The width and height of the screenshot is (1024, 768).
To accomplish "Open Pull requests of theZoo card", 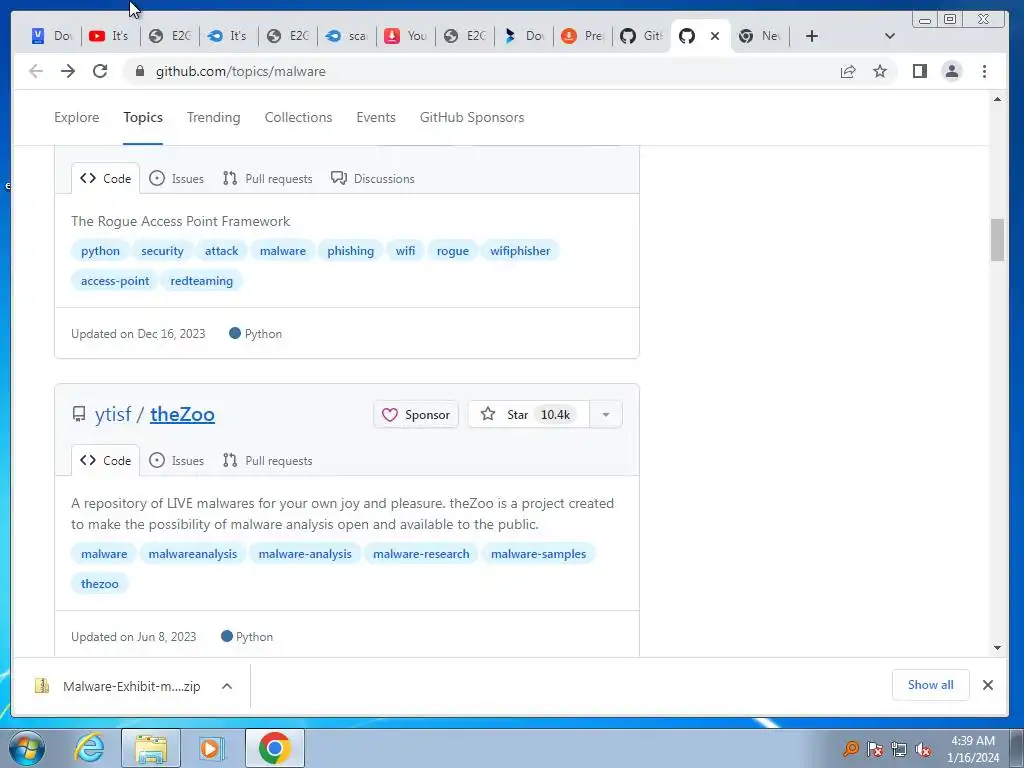I will (267, 460).
